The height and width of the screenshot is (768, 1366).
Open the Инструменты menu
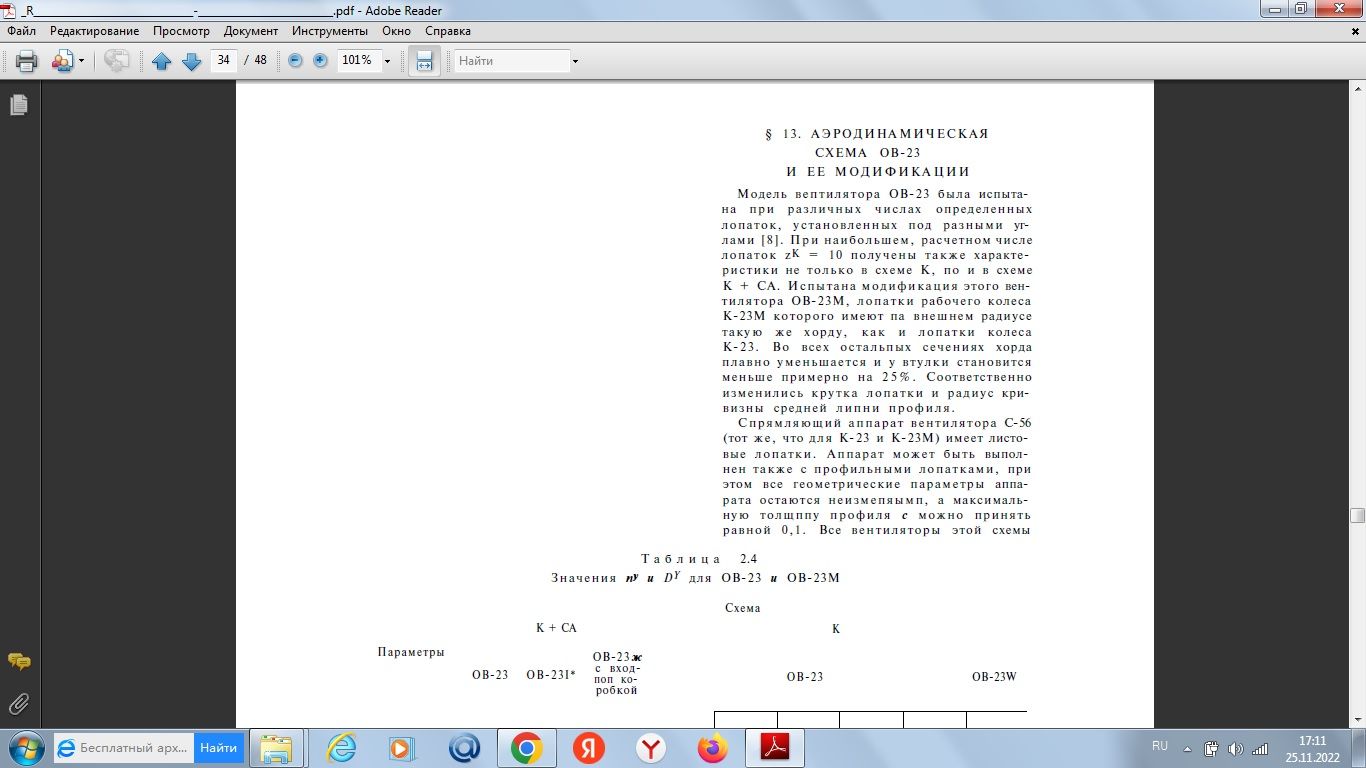point(328,31)
